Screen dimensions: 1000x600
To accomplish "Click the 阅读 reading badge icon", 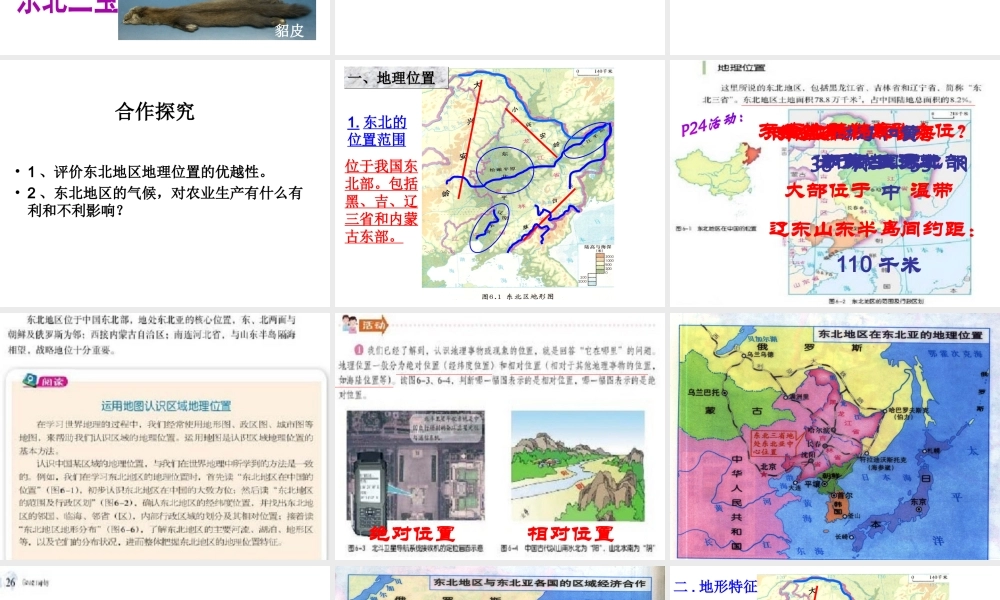I will pos(45,381).
